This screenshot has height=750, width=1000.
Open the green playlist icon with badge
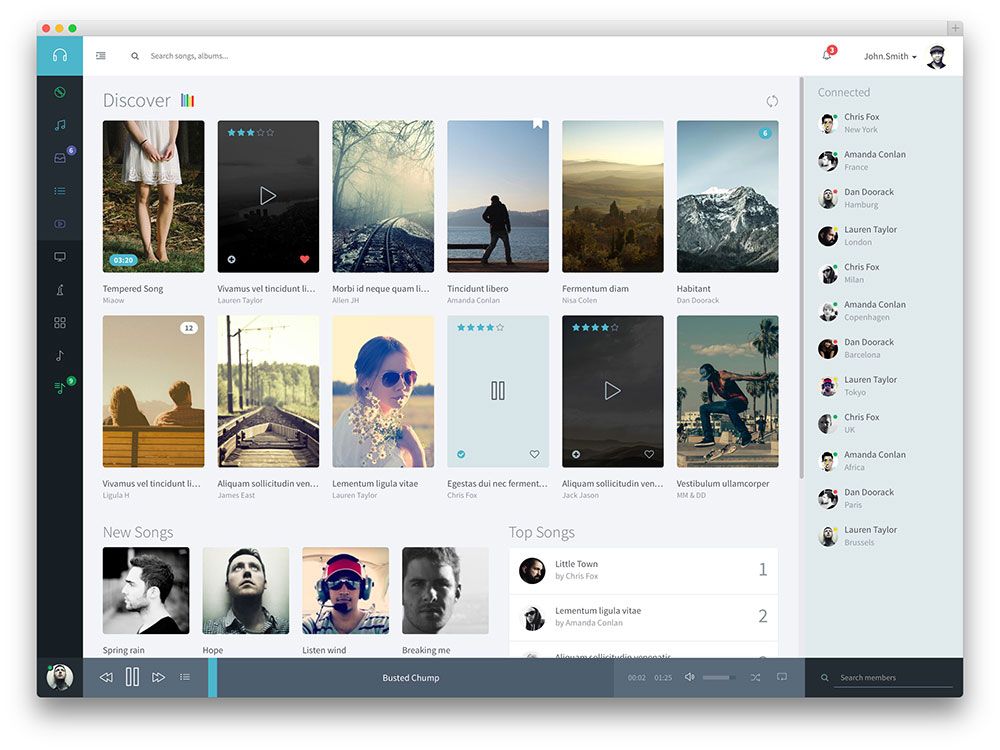[60, 387]
